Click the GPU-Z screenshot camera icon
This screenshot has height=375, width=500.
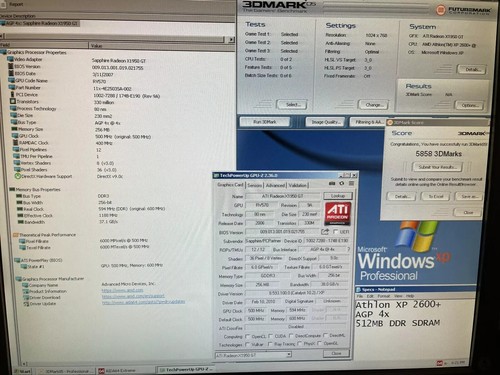click(x=332, y=184)
